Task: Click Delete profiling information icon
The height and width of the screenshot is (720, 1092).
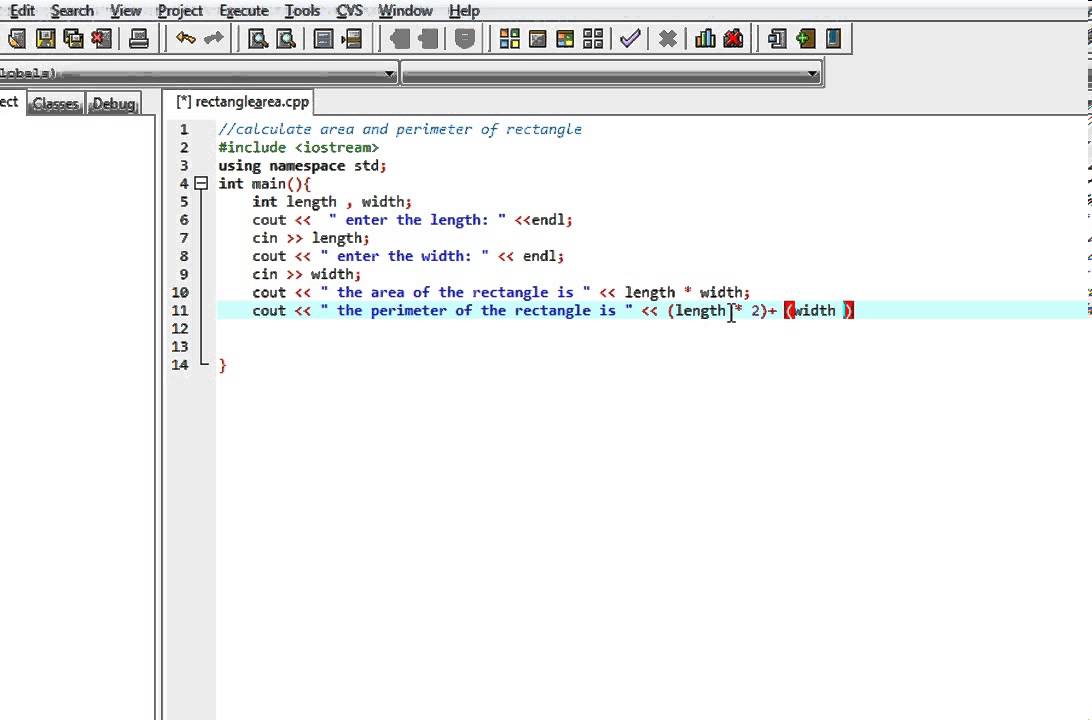Action: point(733,38)
